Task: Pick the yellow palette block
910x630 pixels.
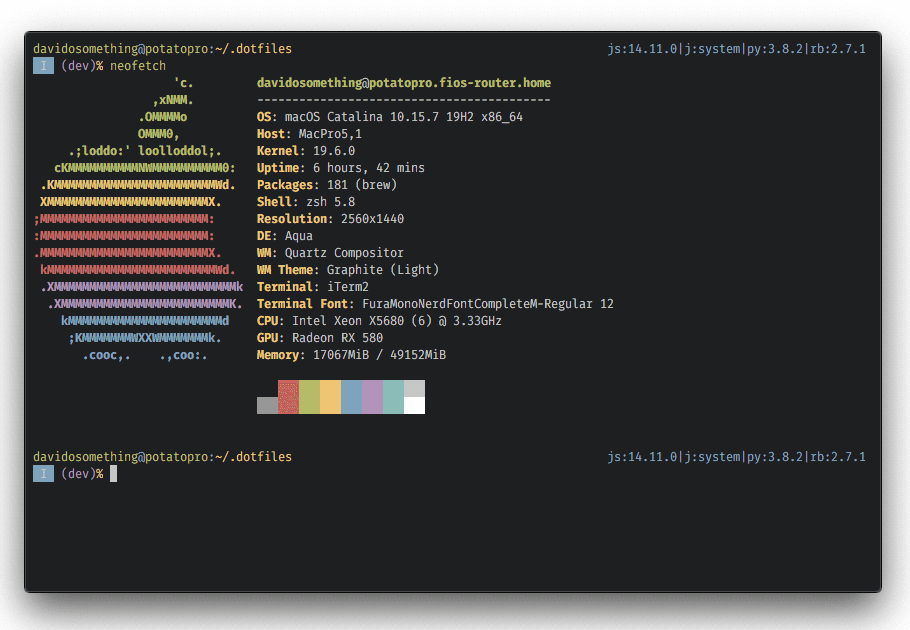Action: click(330, 397)
